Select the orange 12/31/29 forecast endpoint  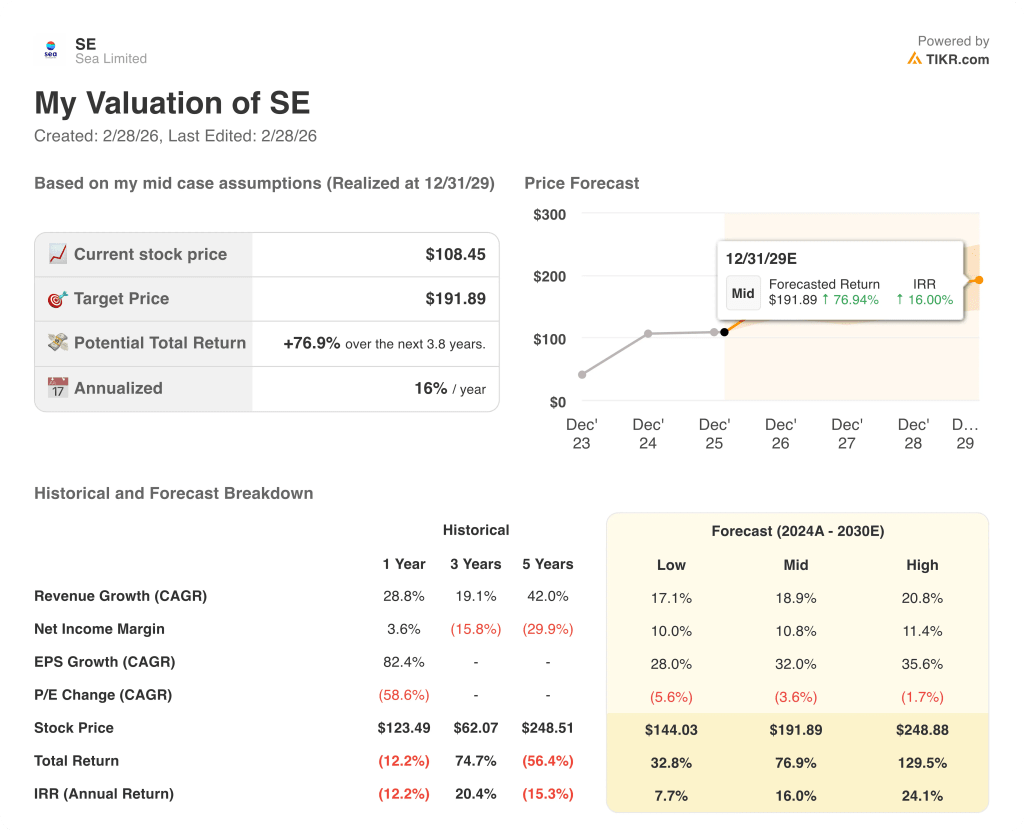(x=979, y=280)
